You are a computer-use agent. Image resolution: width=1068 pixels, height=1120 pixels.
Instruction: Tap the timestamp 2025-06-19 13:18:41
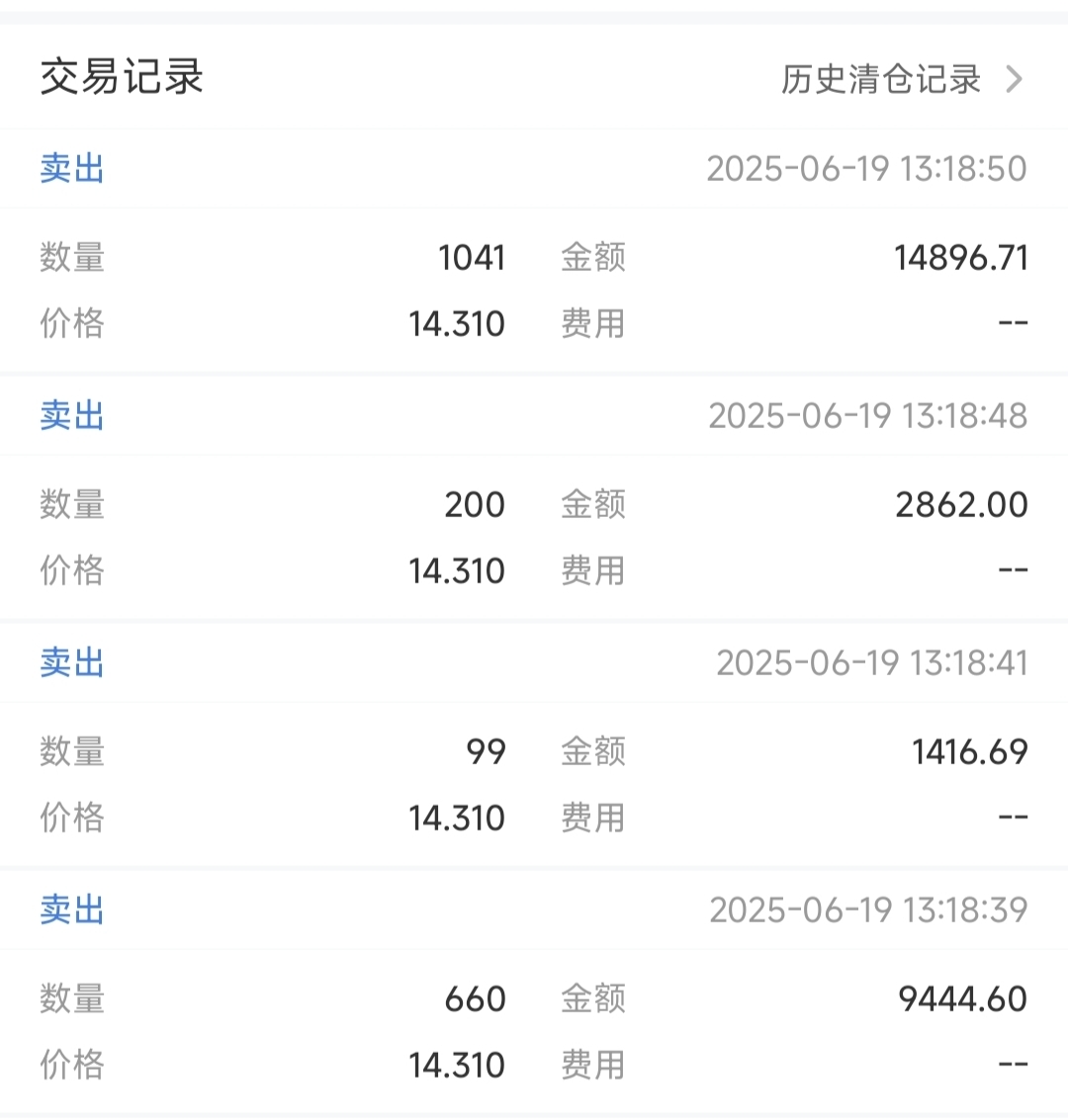872,663
